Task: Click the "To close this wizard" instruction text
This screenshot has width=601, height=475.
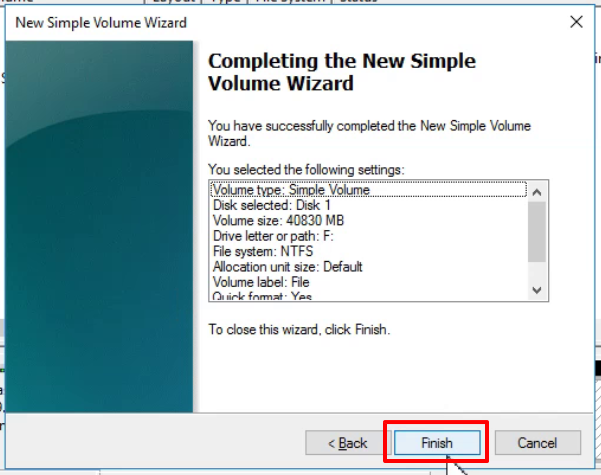Action: pos(299,330)
